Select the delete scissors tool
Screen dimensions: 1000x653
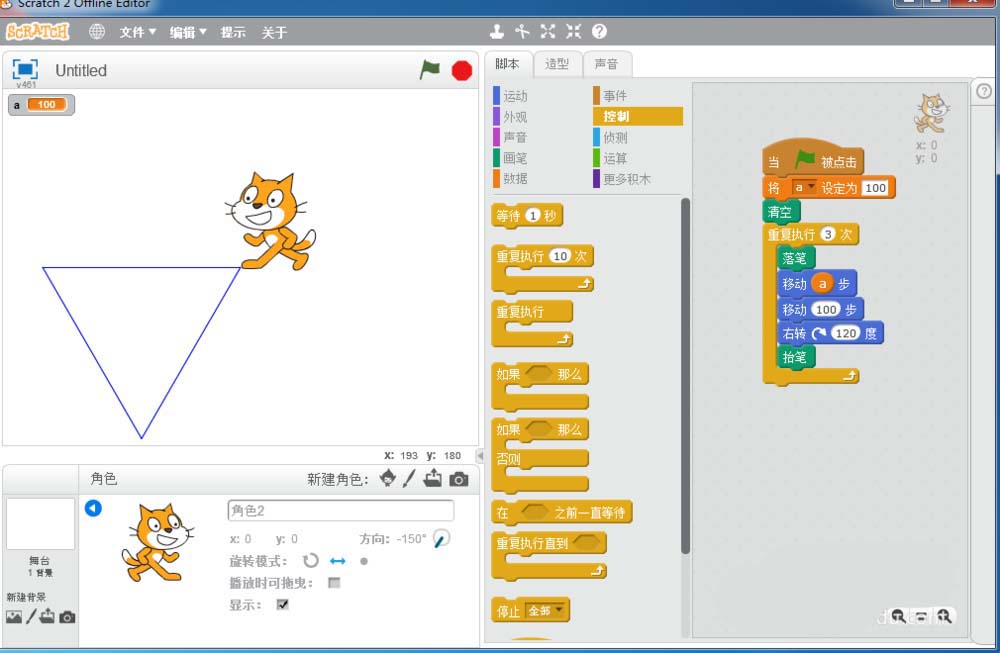[x=522, y=31]
